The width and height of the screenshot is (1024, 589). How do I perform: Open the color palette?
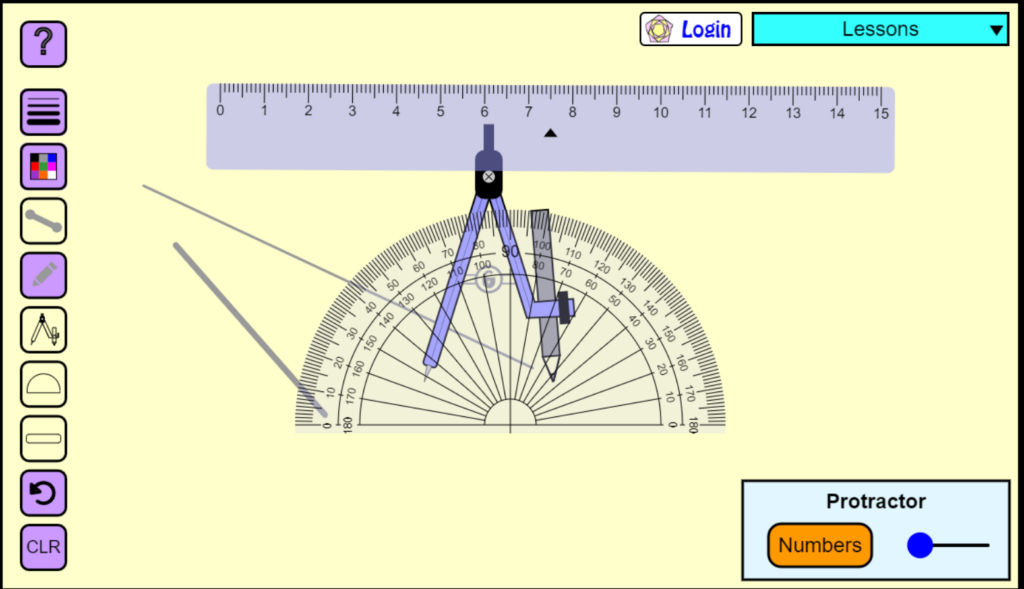pyautogui.click(x=43, y=166)
